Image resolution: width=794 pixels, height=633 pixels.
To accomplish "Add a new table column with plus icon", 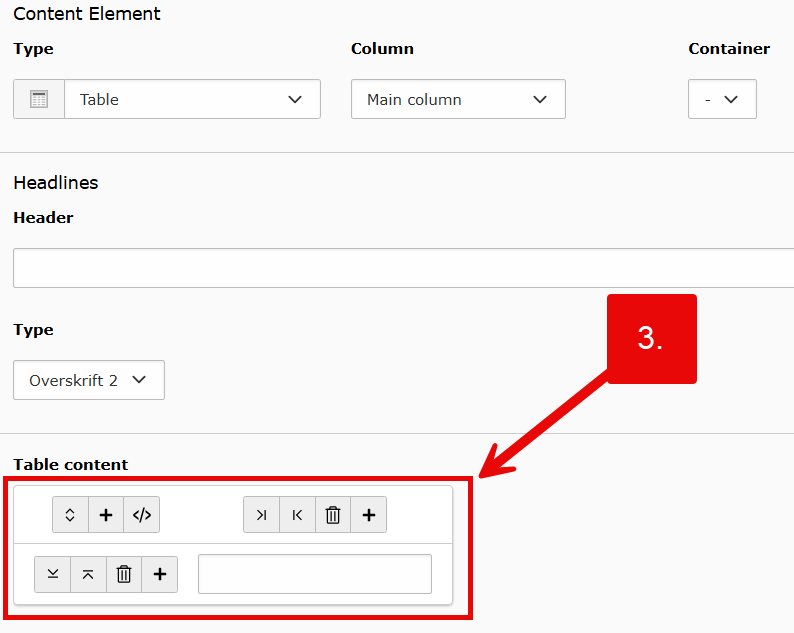I will pos(369,515).
